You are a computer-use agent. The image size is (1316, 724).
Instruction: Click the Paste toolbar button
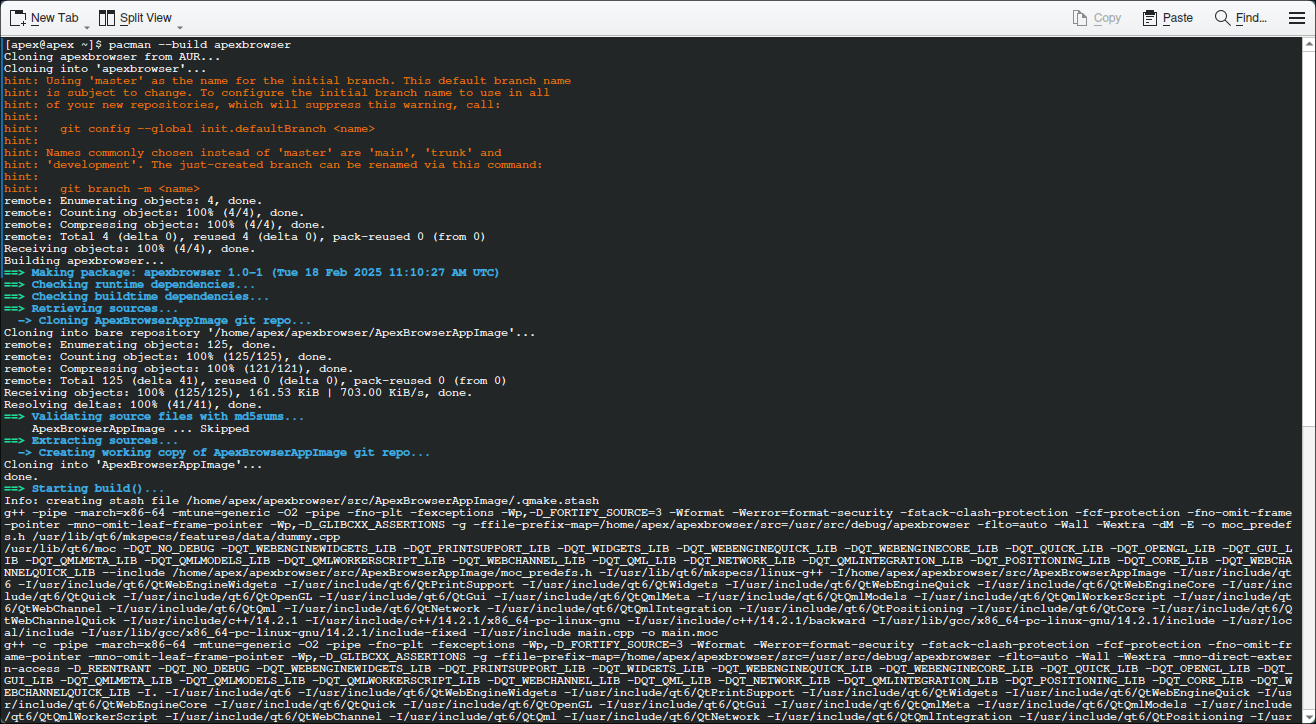[1167, 18]
